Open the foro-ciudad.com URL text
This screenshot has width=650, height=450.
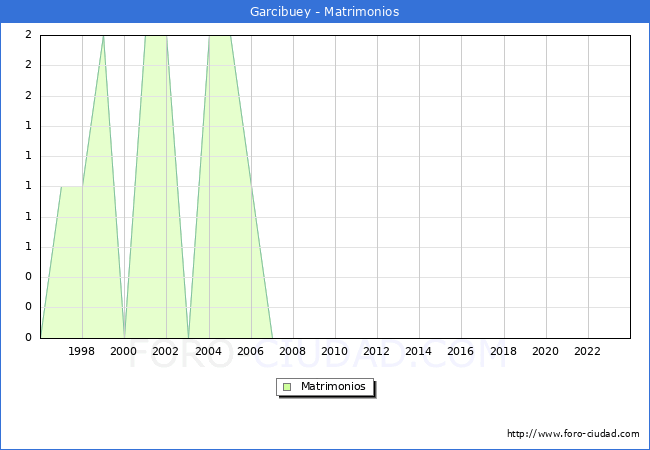coord(573,434)
